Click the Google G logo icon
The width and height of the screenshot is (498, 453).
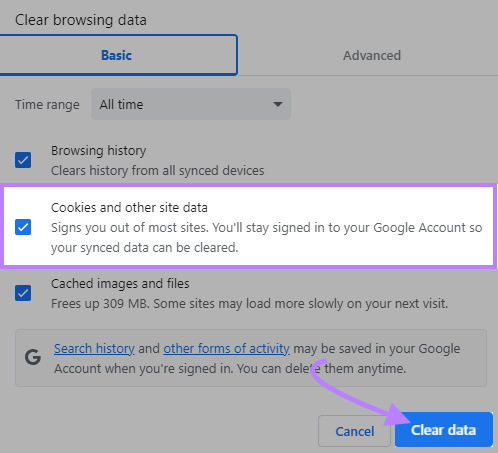pos(33,357)
